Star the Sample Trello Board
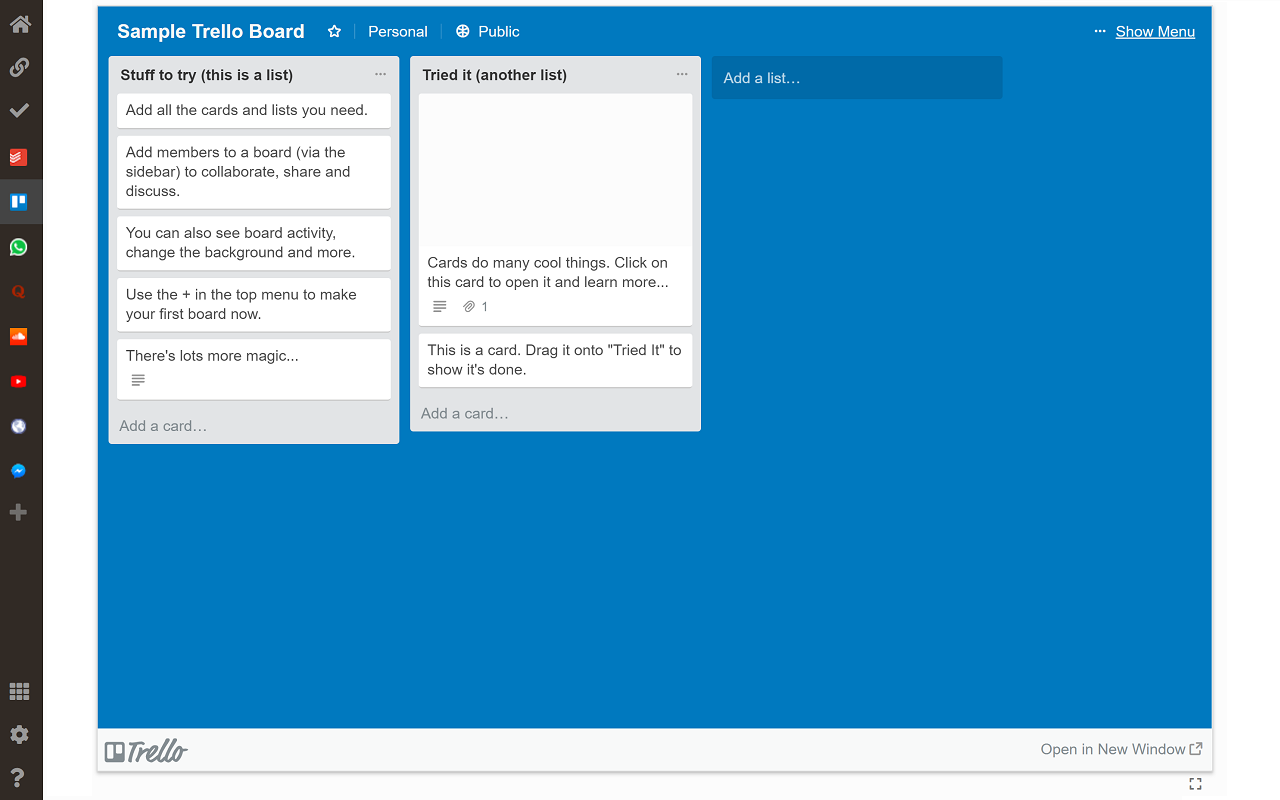Viewport: 1280px width, 800px height. pyautogui.click(x=335, y=31)
